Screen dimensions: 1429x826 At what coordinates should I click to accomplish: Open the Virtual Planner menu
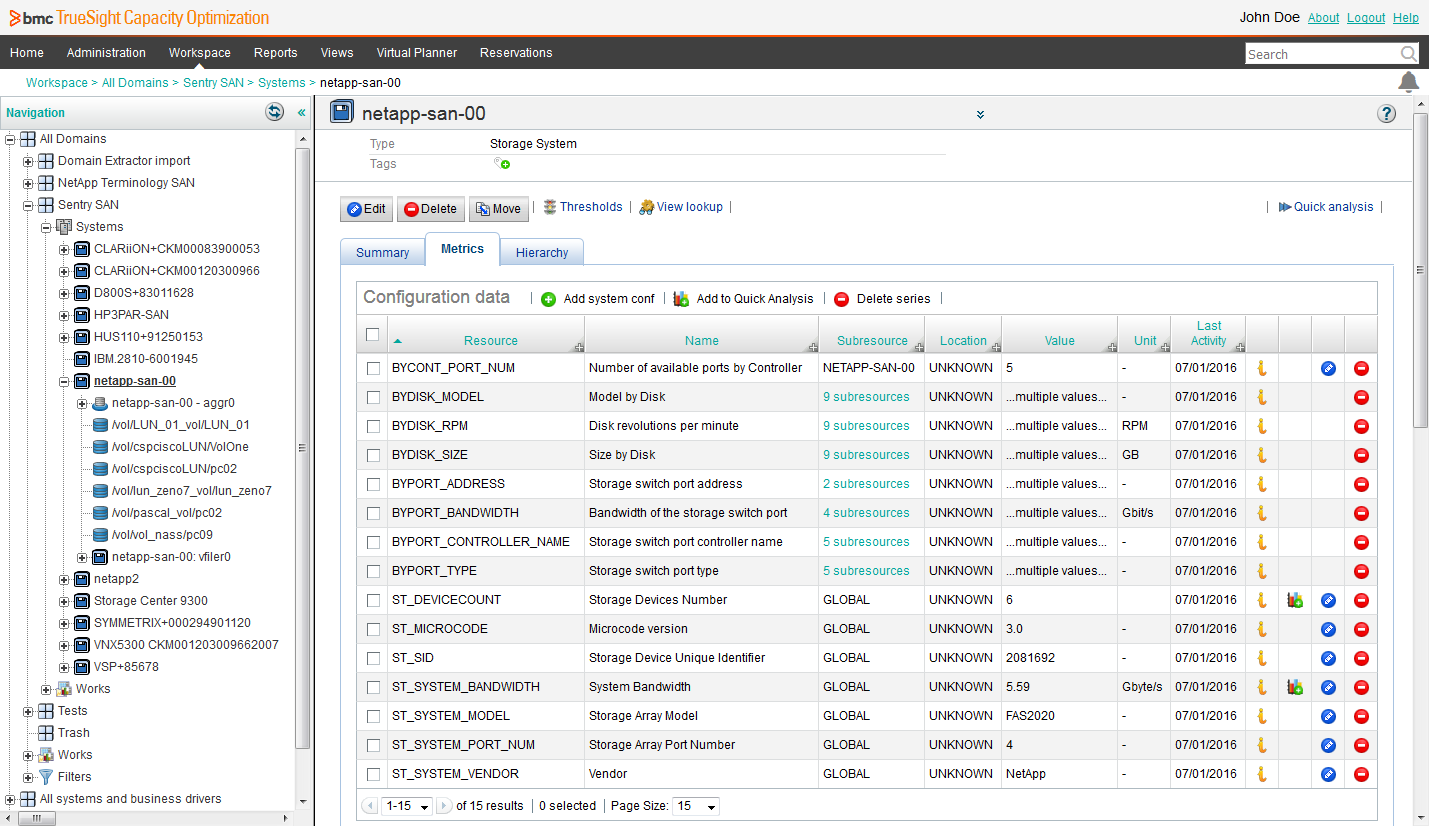(x=416, y=53)
